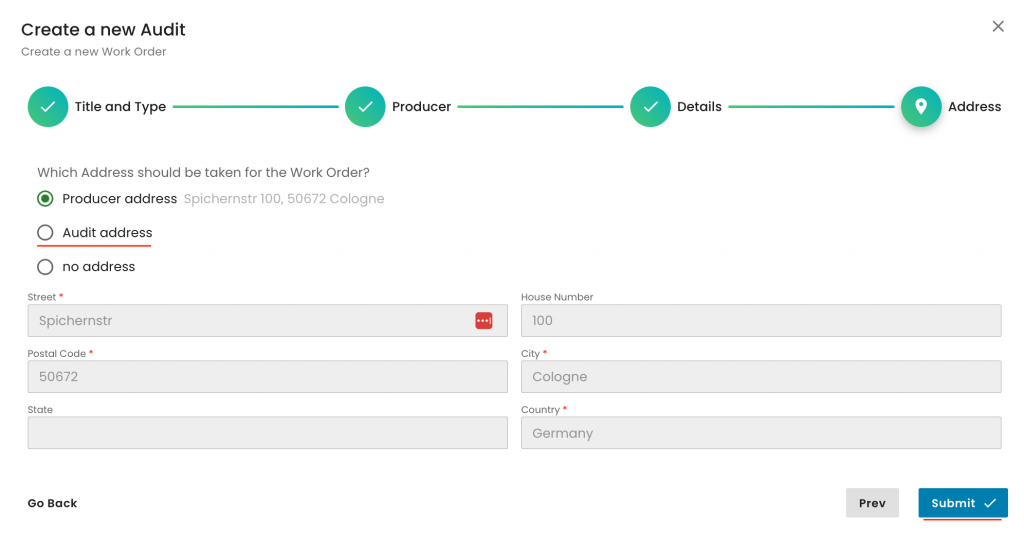Viewport: 1024px width, 536px height.
Task: Open the Details step label
Action: pos(699,107)
